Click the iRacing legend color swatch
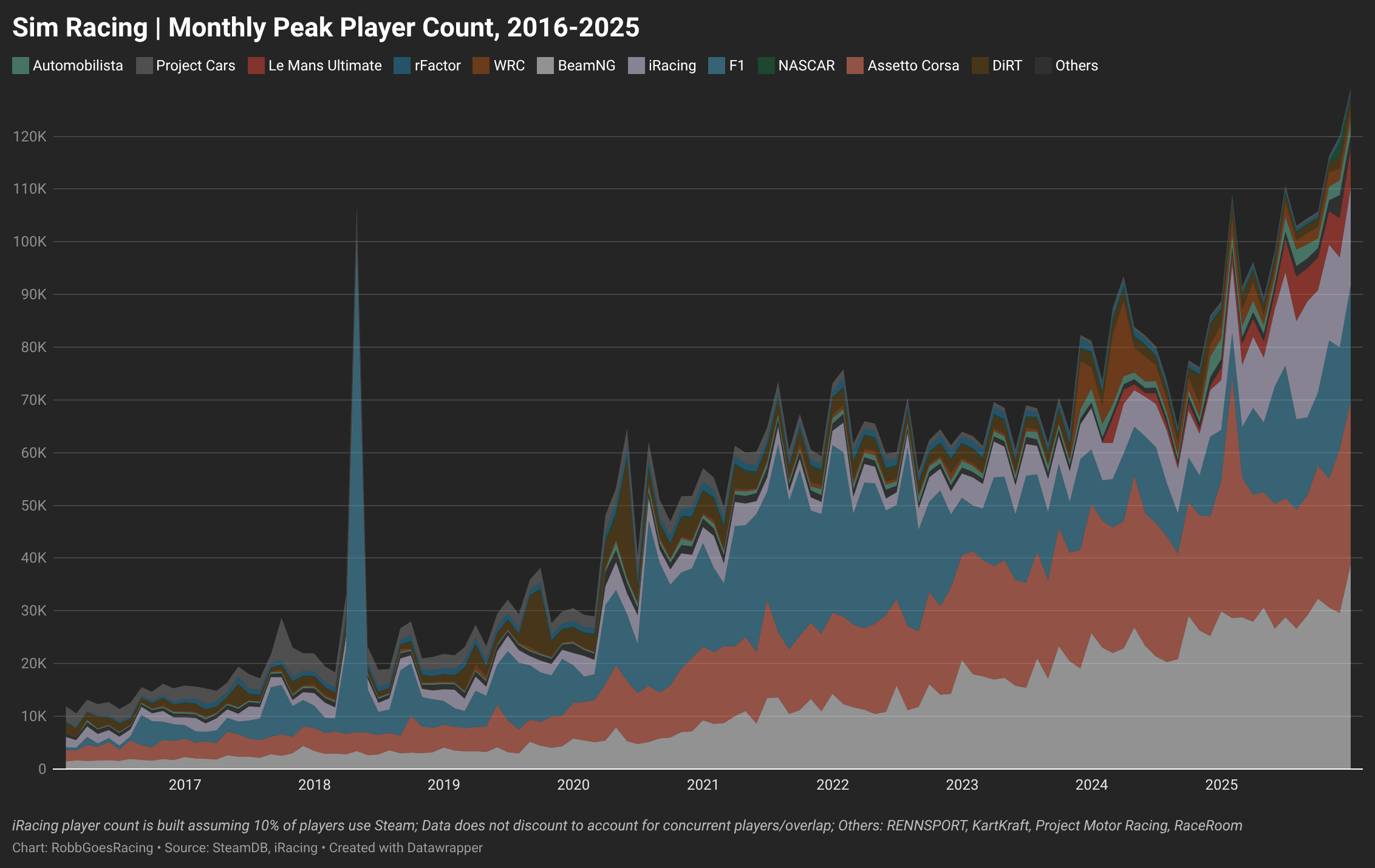Image resolution: width=1375 pixels, height=868 pixels. point(636,66)
